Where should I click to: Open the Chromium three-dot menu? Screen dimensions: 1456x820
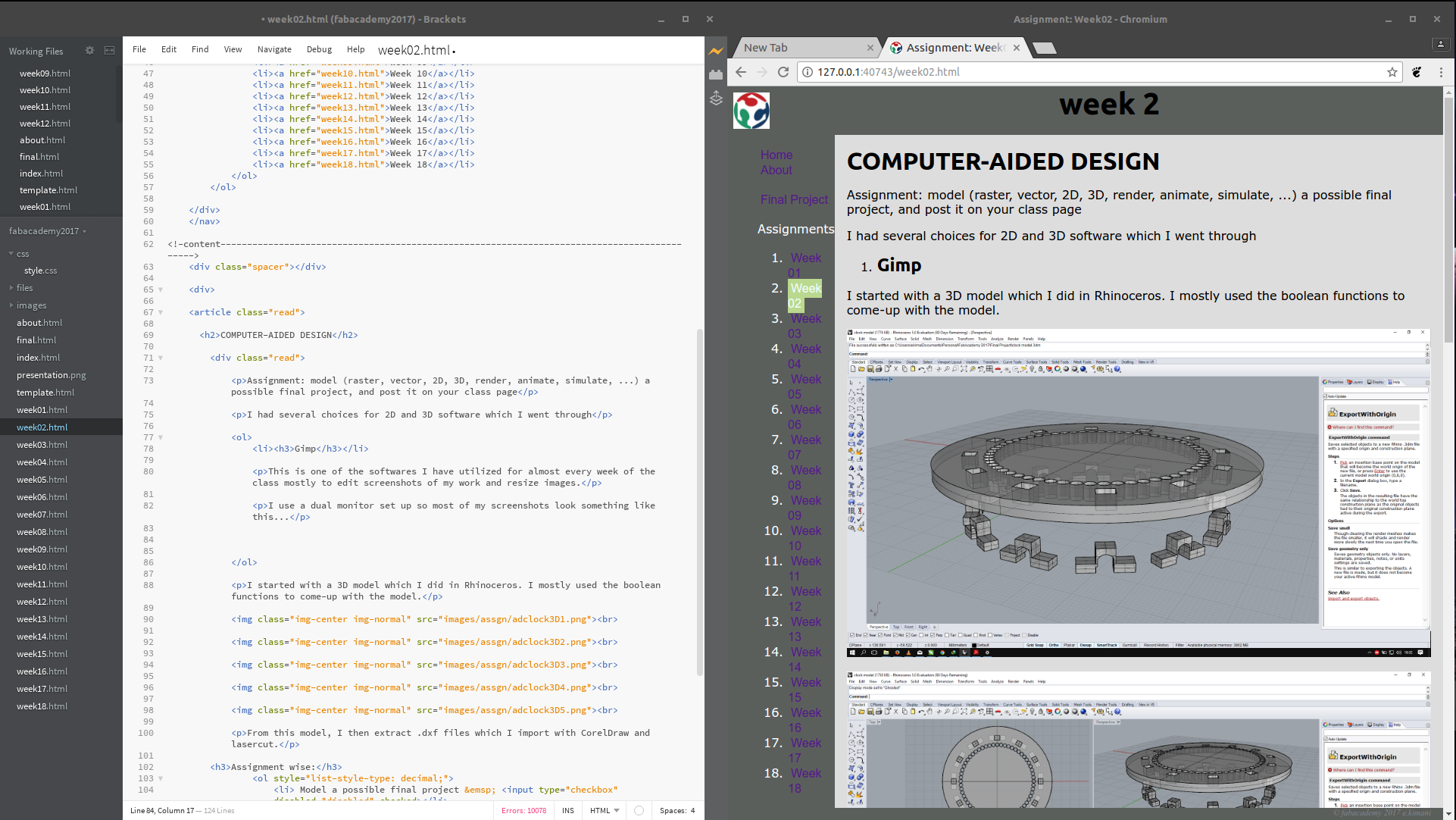[x=1441, y=72]
